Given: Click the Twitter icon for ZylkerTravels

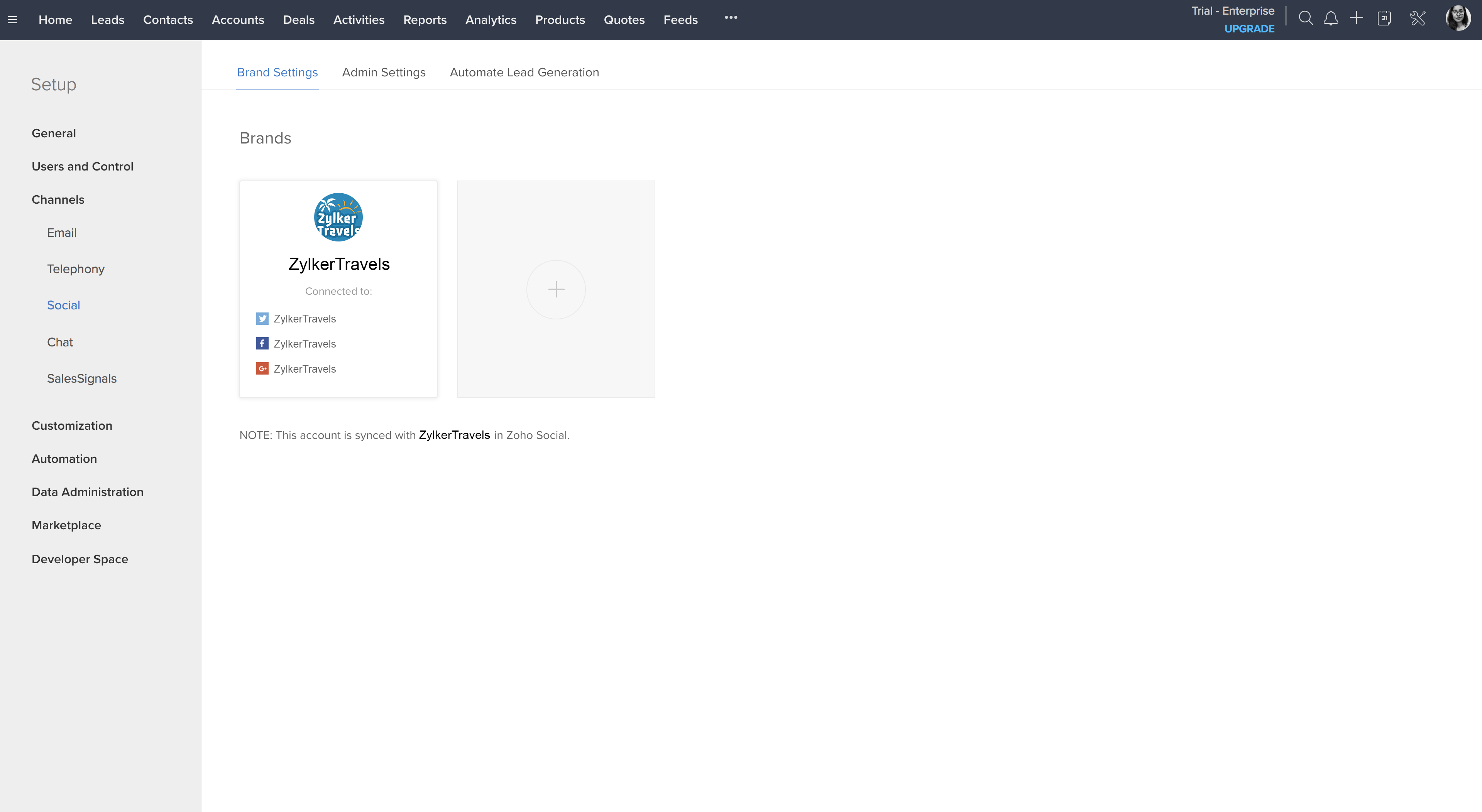Looking at the screenshot, I should pos(262,319).
